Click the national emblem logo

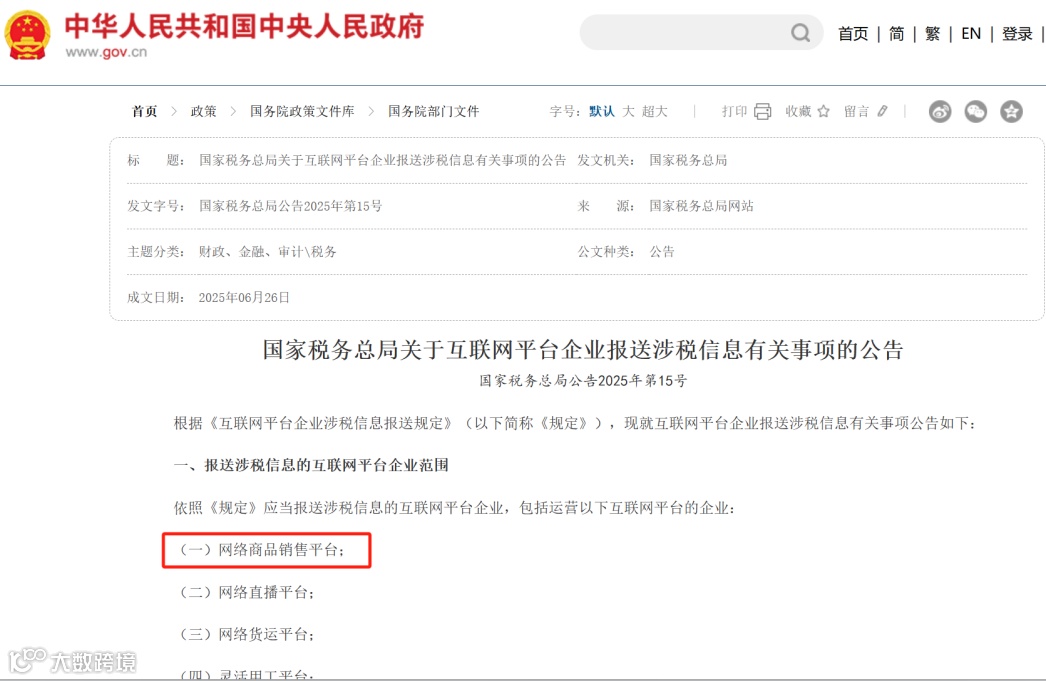click(29, 34)
